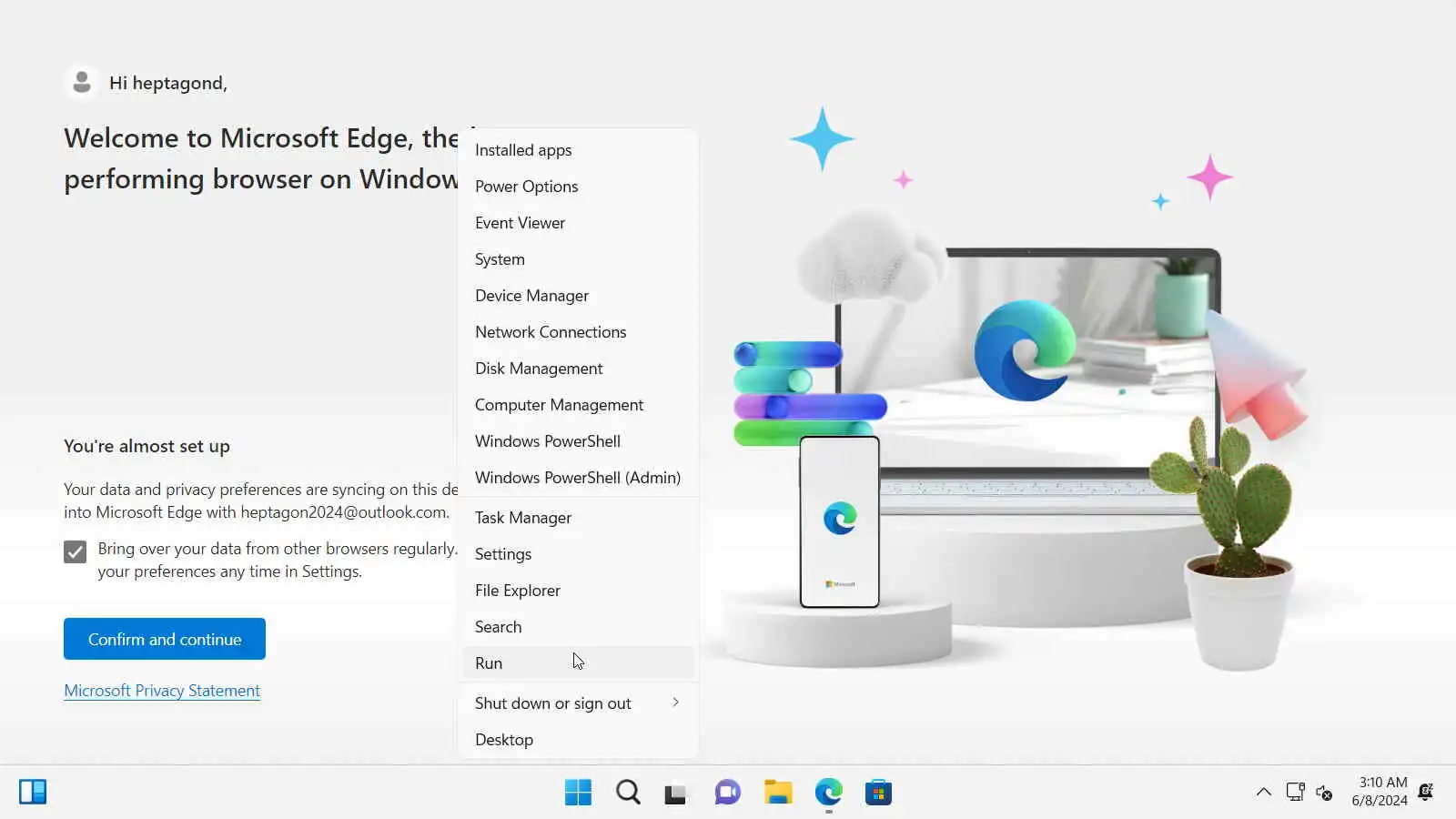Launch the Chat app from the taskbar
This screenshot has height=819, width=1456.
(728, 792)
